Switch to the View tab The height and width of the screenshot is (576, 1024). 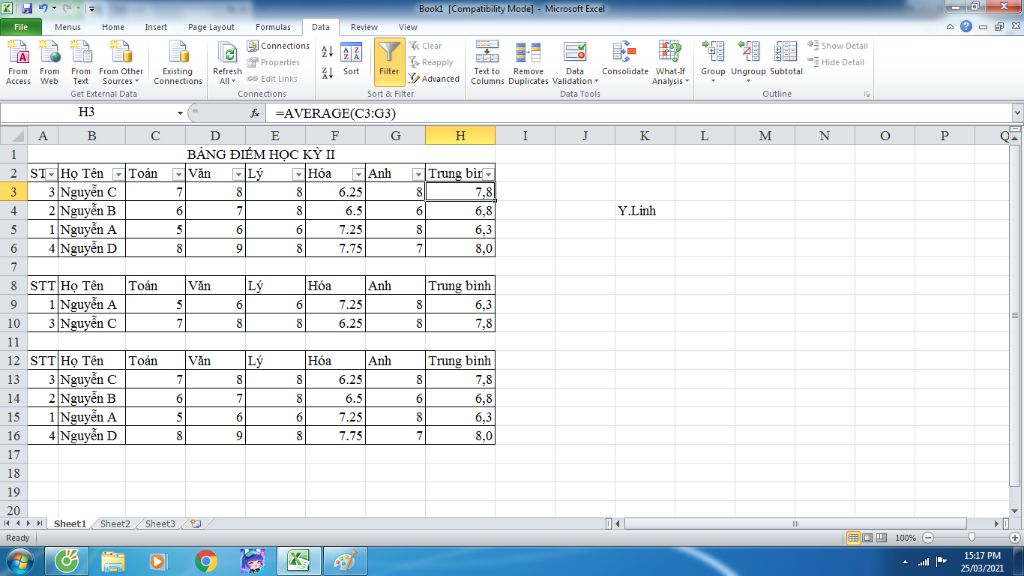pos(408,27)
